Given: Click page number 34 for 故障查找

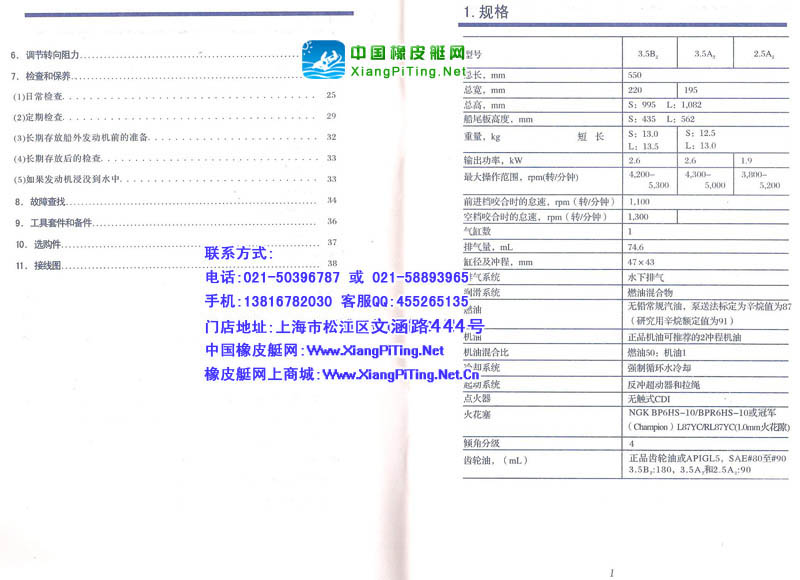Looking at the screenshot, I should pyautogui.click(x=332, y=200).
